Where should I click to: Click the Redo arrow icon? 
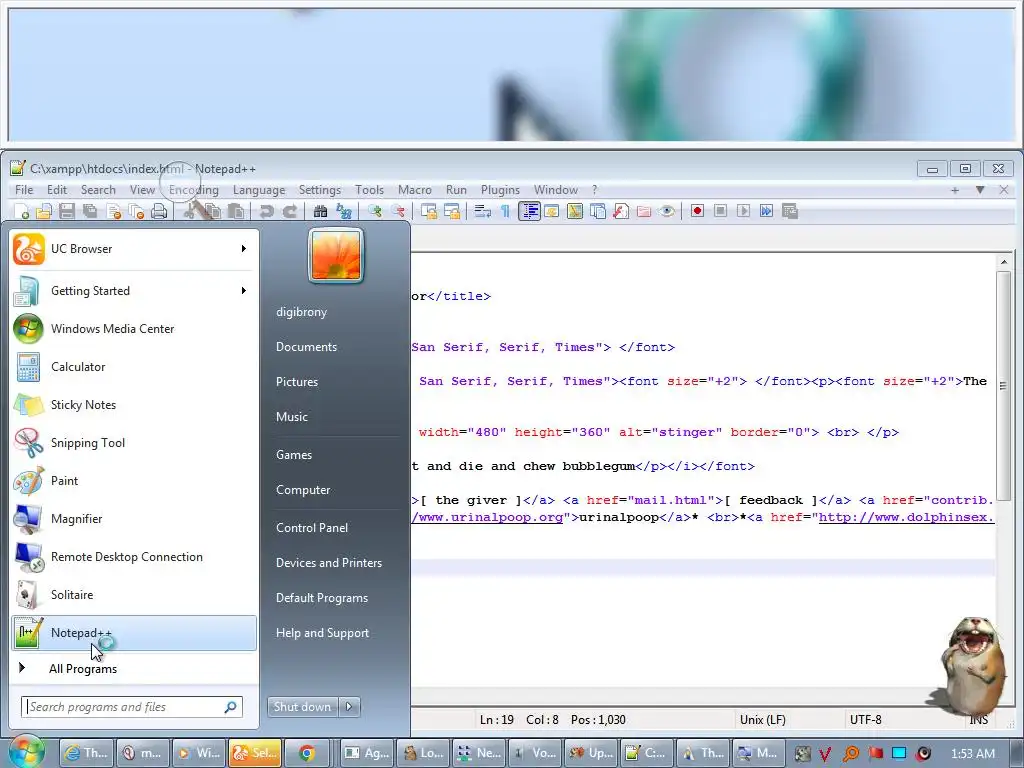[x=289, y=211]
